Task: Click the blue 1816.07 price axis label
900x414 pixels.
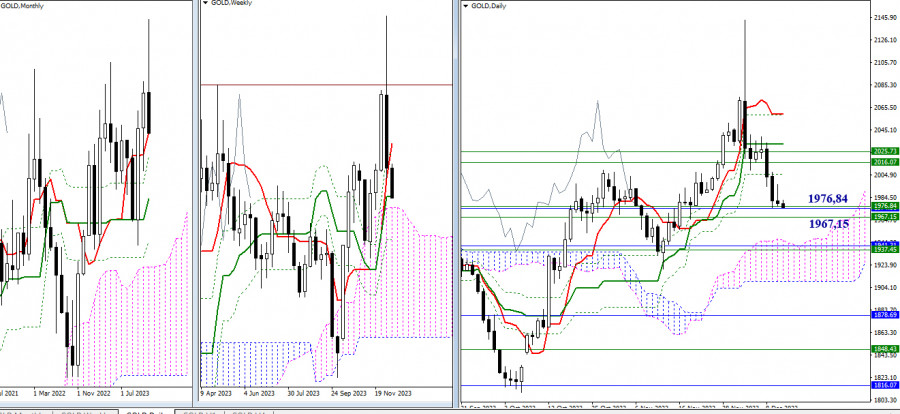Action: pos(886,385)
